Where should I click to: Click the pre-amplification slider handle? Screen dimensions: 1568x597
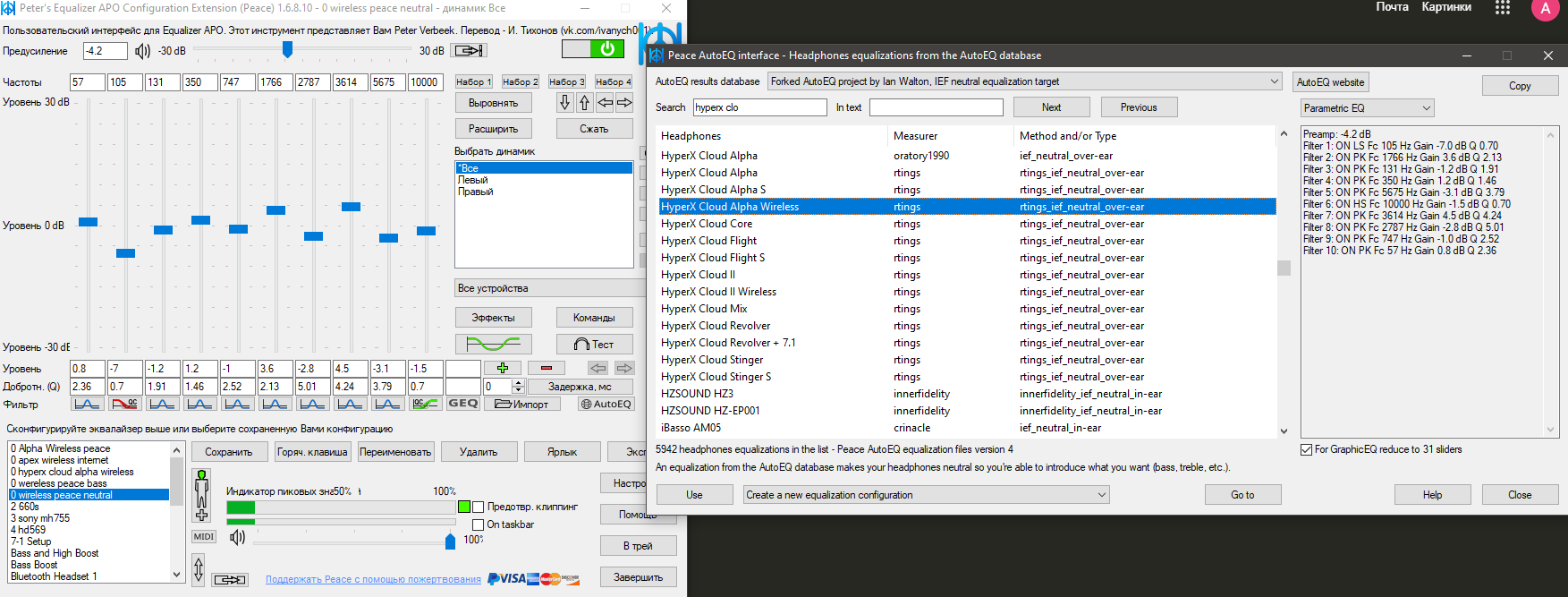[x=287, y=49]
